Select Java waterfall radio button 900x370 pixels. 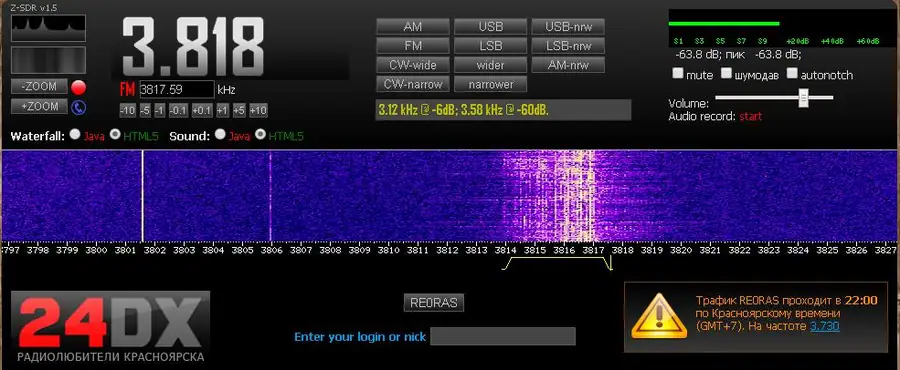coord(75,135)
